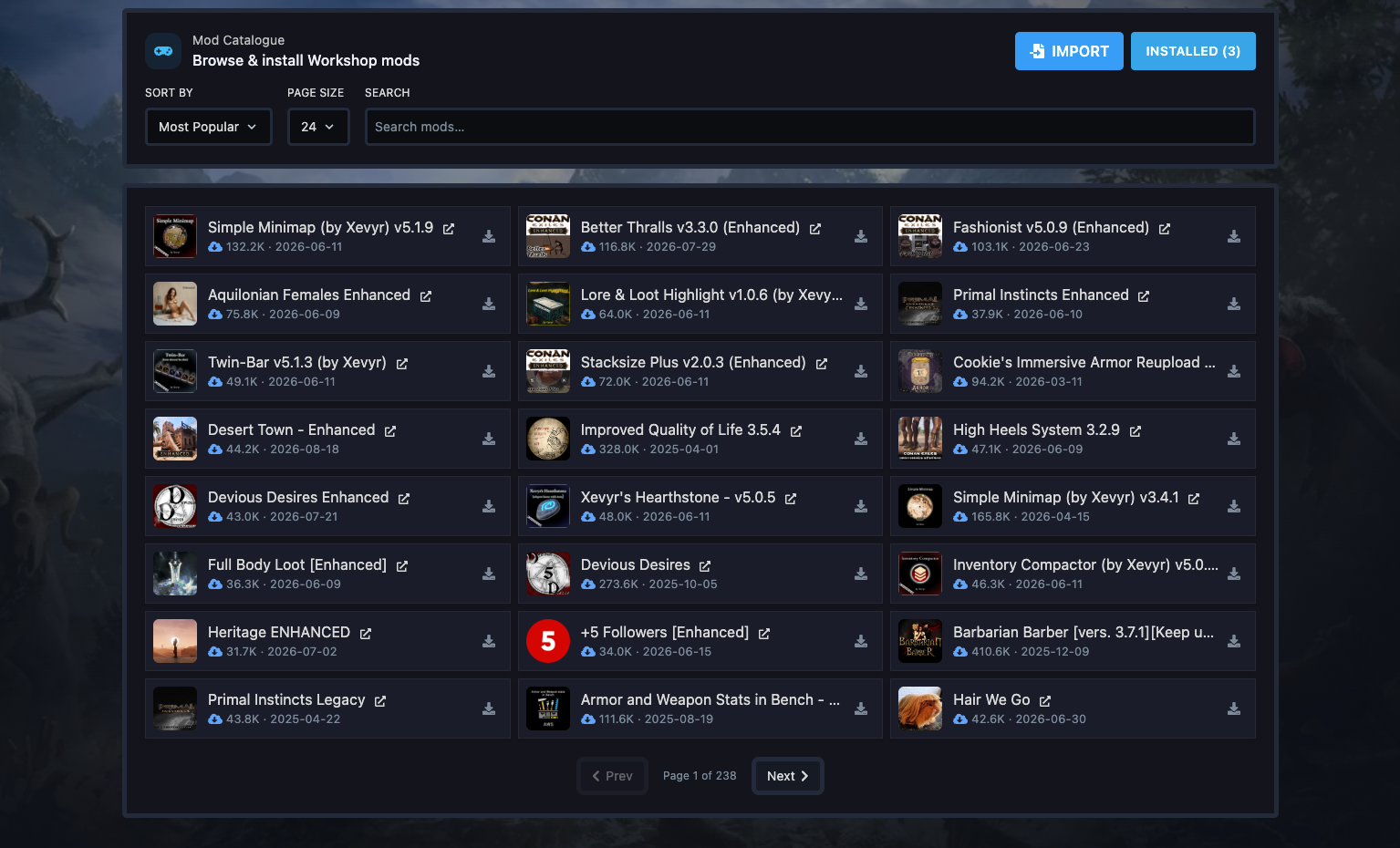Download Devious Desires Enhanced mod
The image size is (1400, 848).
(489, 506)
